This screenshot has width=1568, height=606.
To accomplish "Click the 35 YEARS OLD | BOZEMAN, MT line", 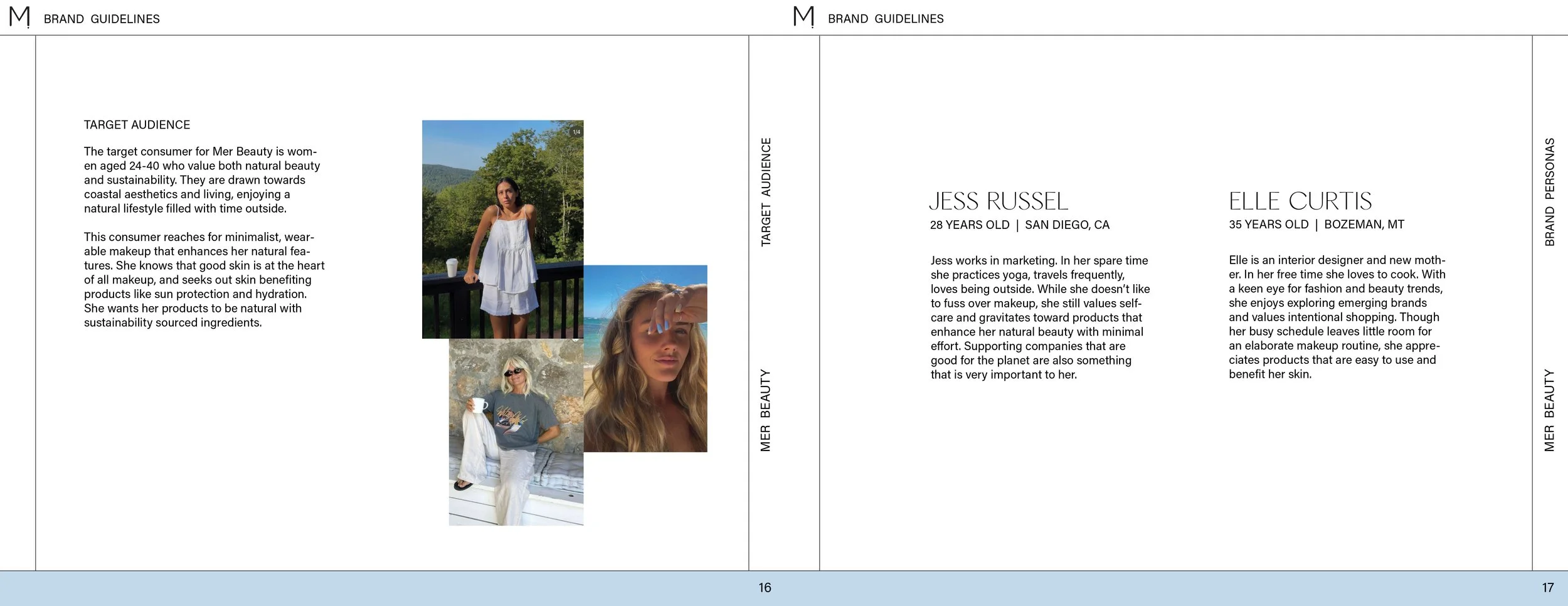I will point(1316,224).
